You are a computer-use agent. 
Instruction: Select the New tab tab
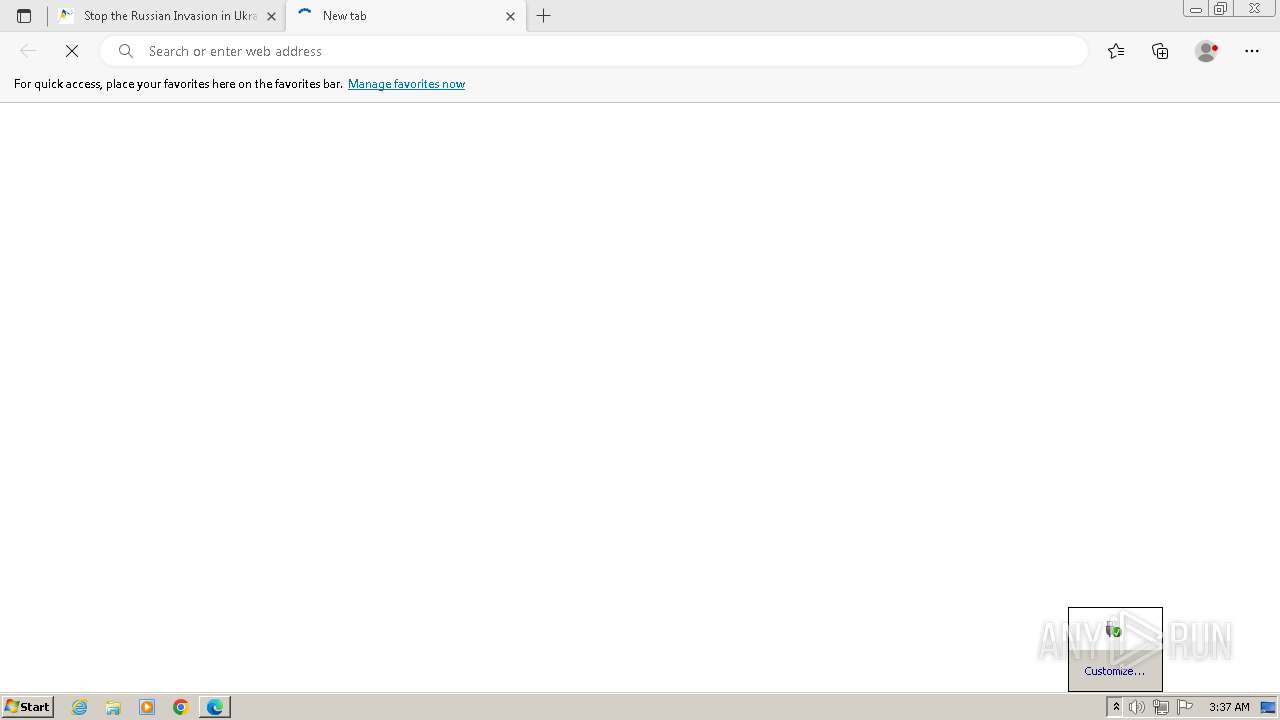[406, 16]
